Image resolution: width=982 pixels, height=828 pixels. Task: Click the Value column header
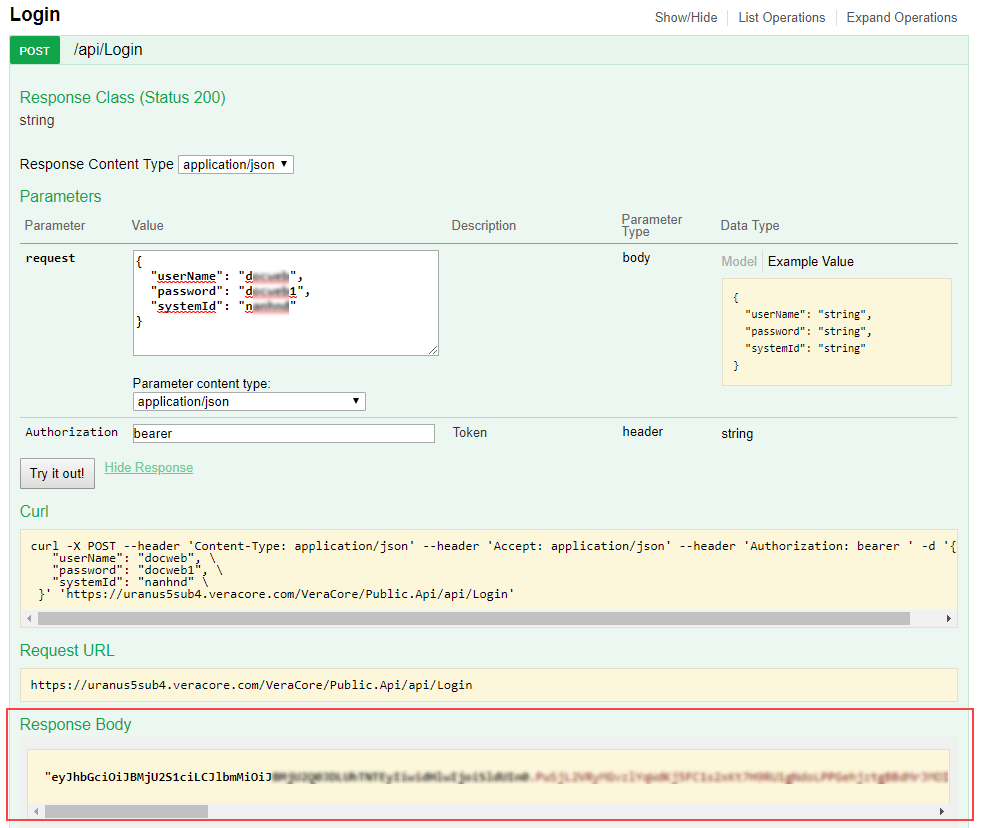point(148,225)
